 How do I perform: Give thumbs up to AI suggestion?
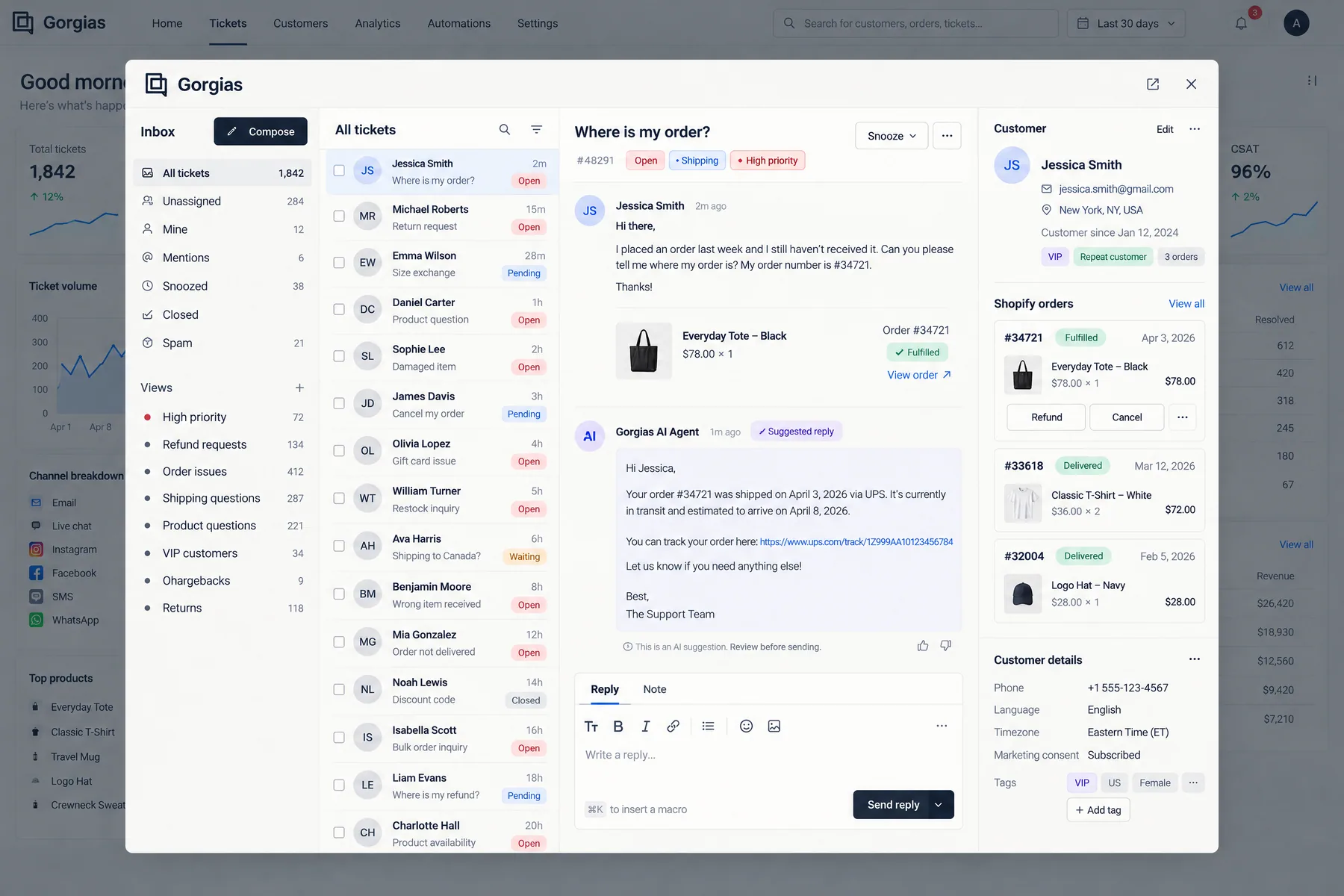coord(923,646)
